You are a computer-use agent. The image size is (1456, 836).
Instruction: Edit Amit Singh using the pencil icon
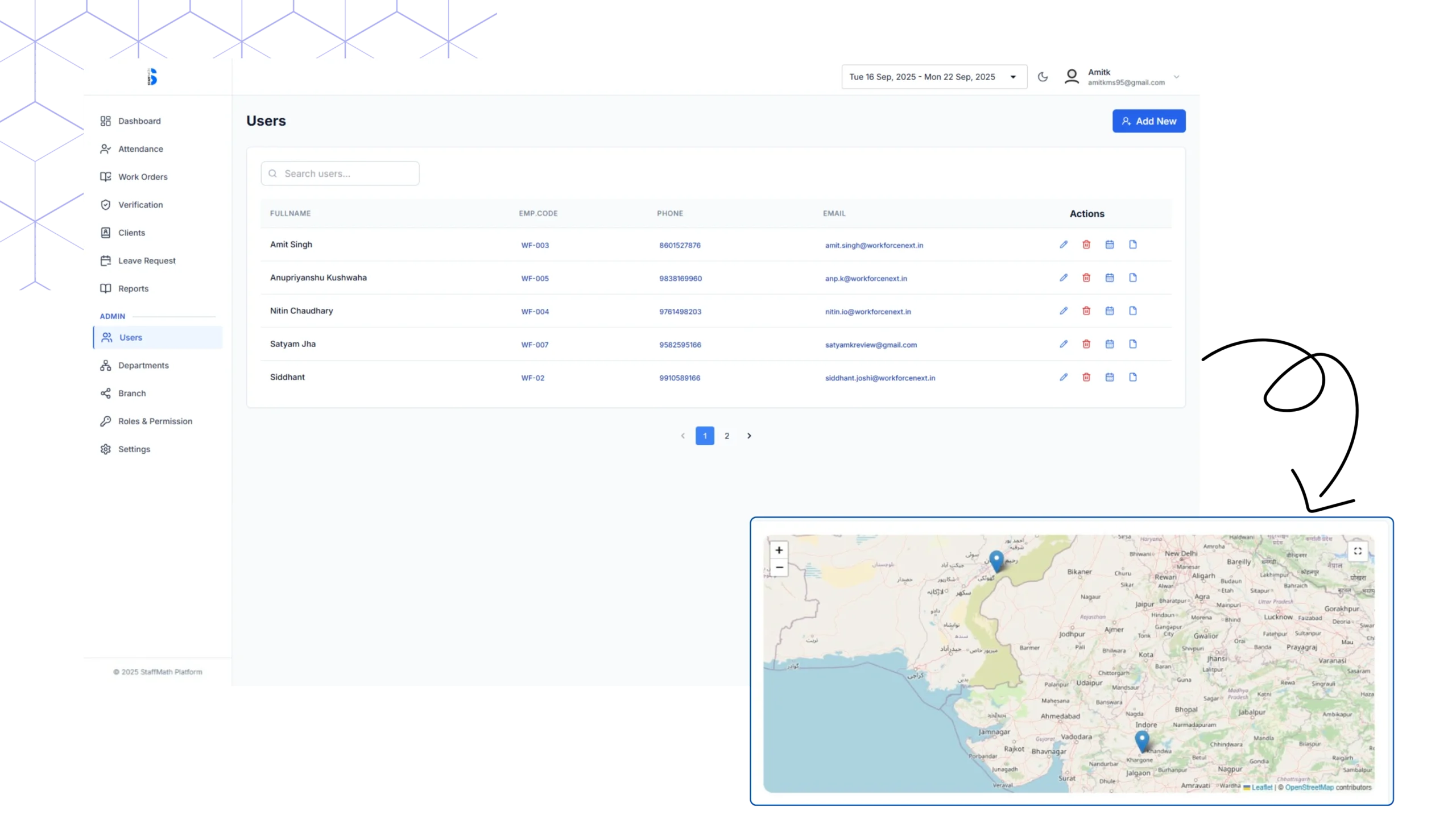coord(1064,245)
